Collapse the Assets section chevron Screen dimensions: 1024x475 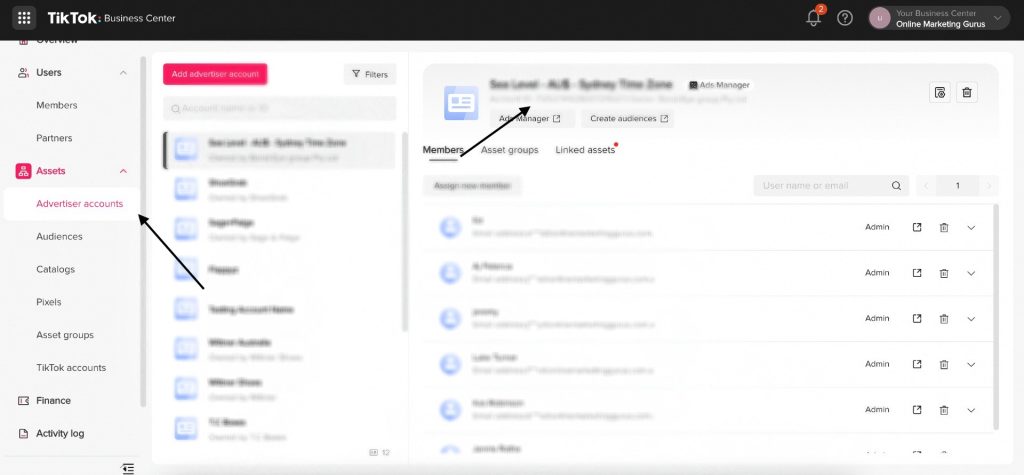click(123, 171)
